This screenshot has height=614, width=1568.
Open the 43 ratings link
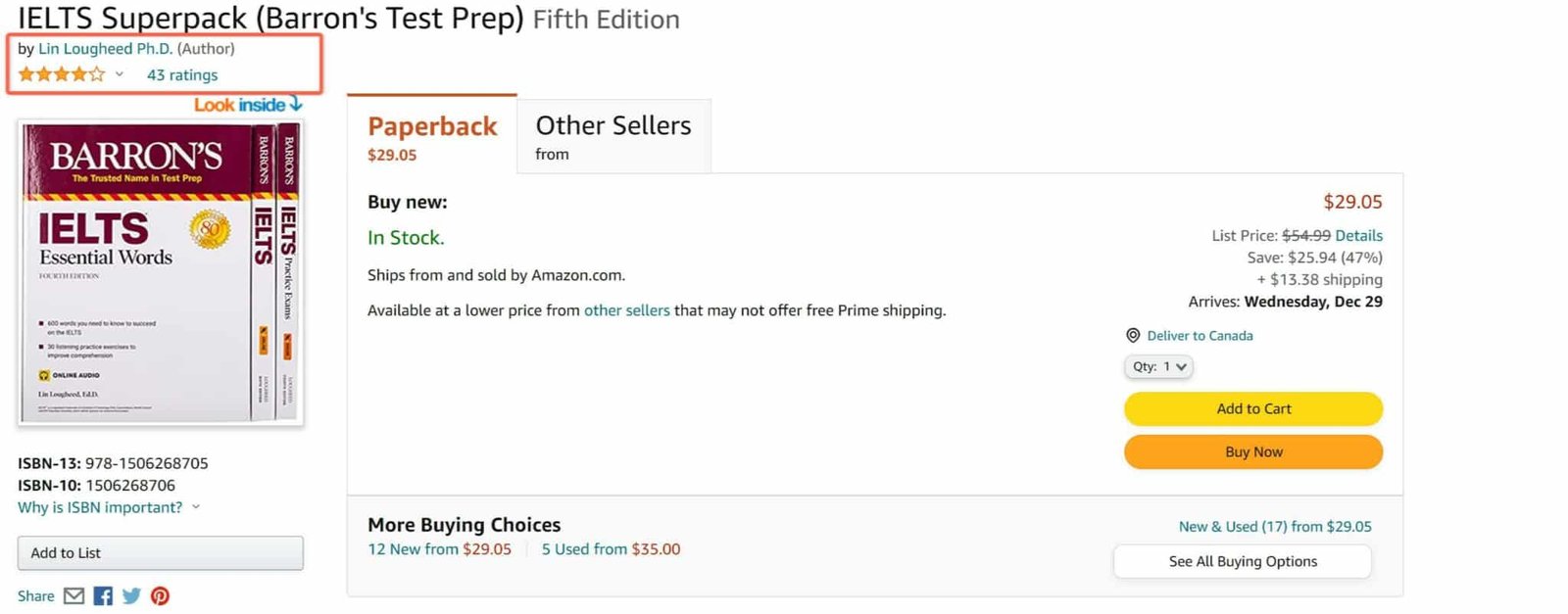click(182, 74)
